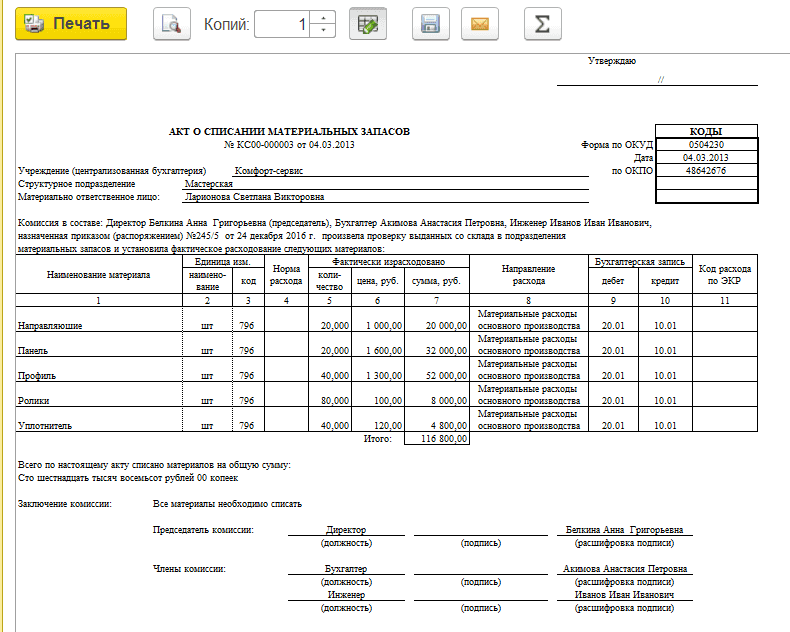Image resolution: width=790 pixels, height=632 pixels.
Task: Select the Направляющие material row name
Action: click(50, 326)
